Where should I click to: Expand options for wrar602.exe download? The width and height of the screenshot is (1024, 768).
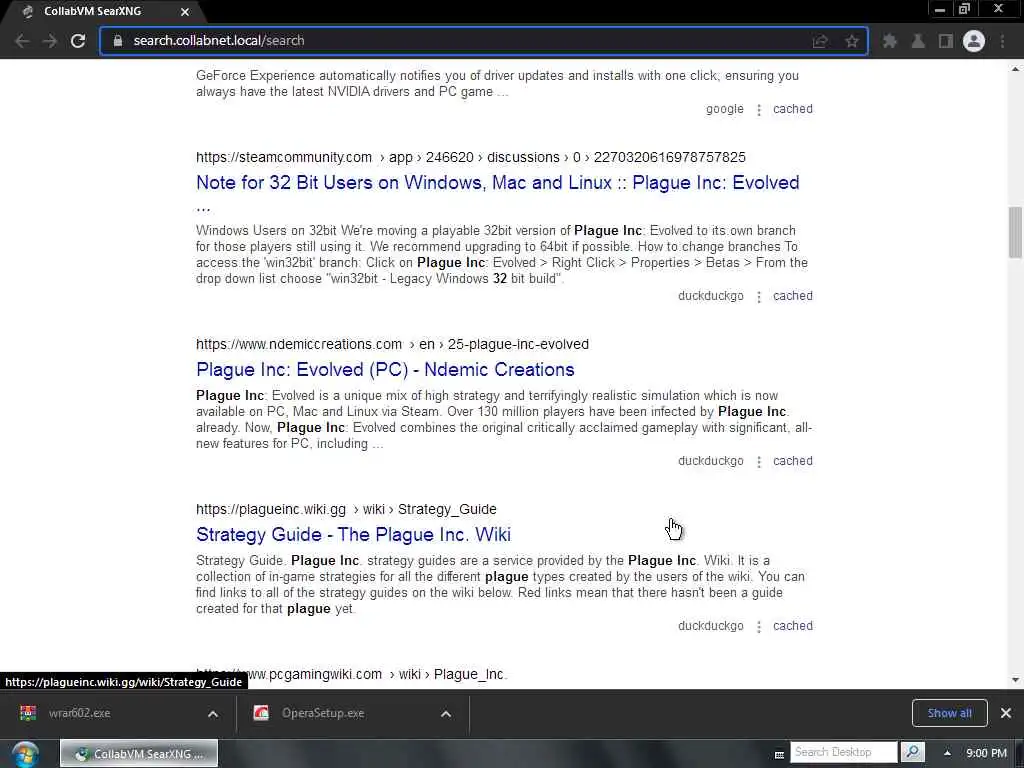pos(213,714)
